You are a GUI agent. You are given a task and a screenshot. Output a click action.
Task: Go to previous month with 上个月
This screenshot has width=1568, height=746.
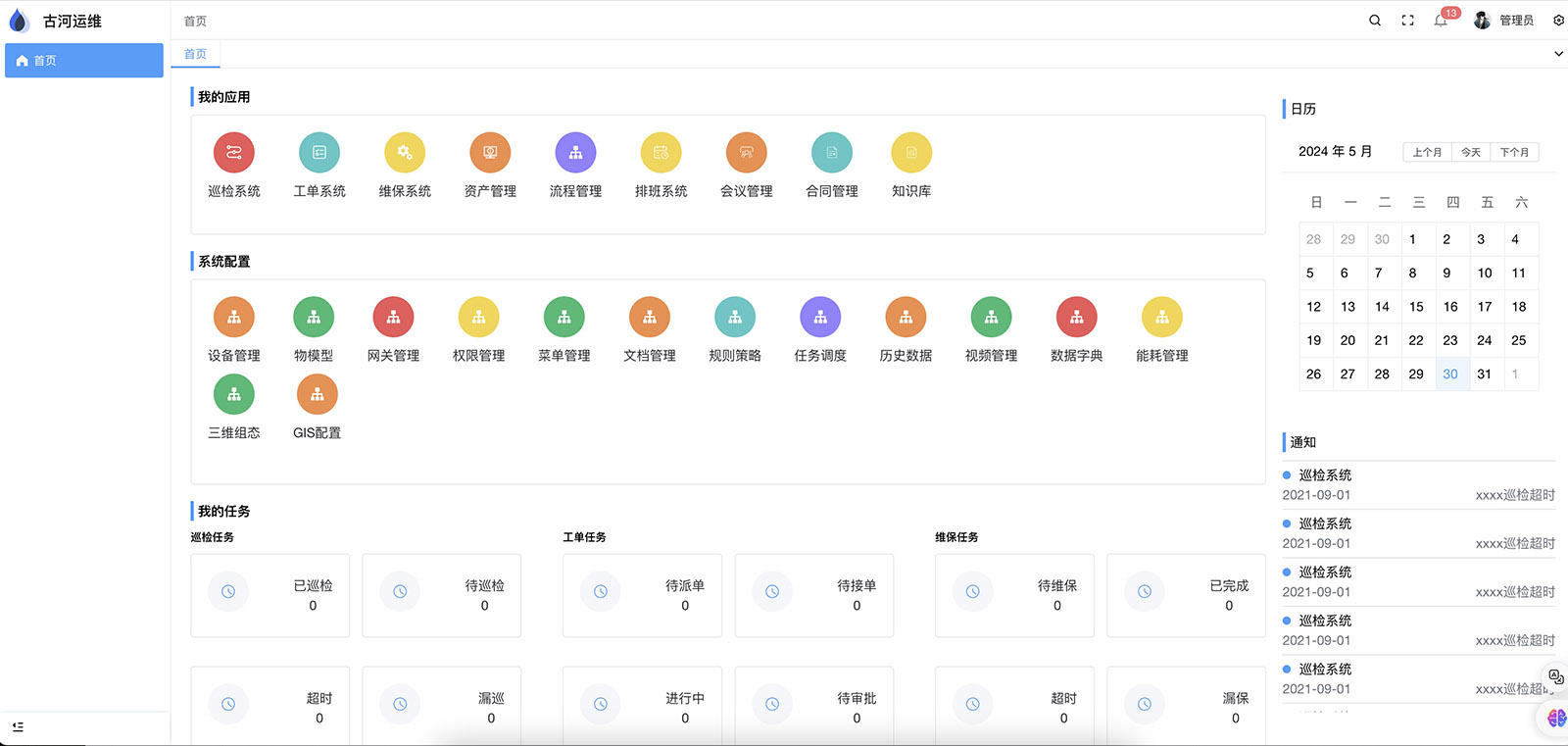point(1427,152)
